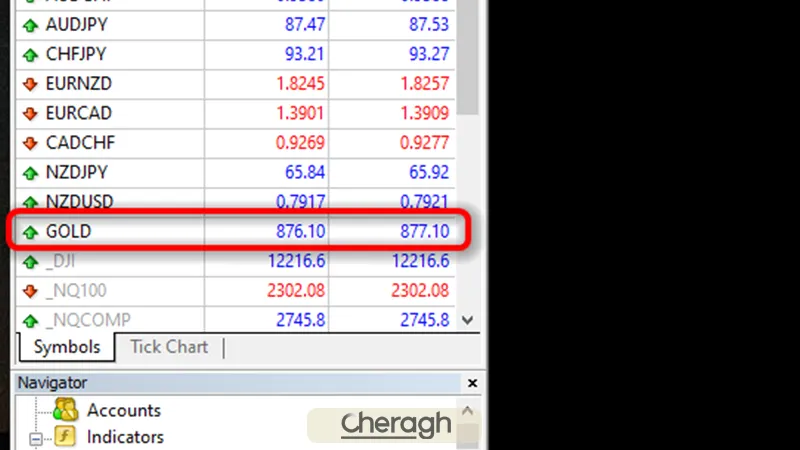This screenshot has height=450, width=800.
Task: Switch to the Tick Chart tab
Action: tap(169, 347)
